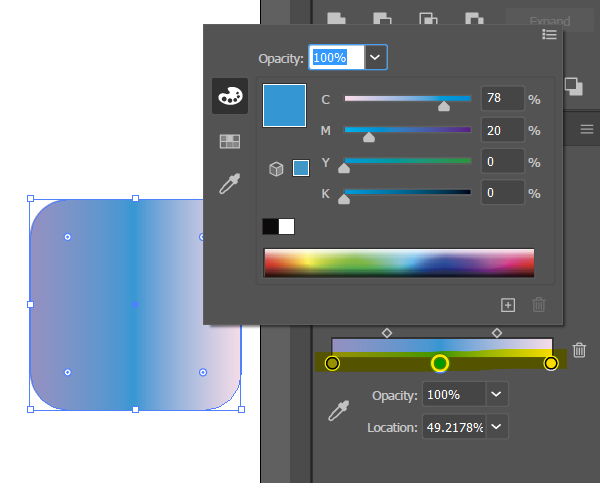The image size is (600, 483).
Task: Click the Magenta value field 20
Action: pos(502,131)
